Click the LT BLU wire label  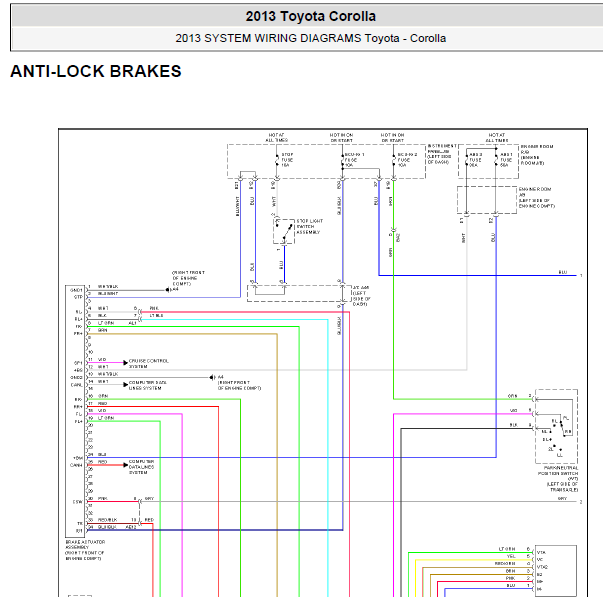[x=157, y=315]
